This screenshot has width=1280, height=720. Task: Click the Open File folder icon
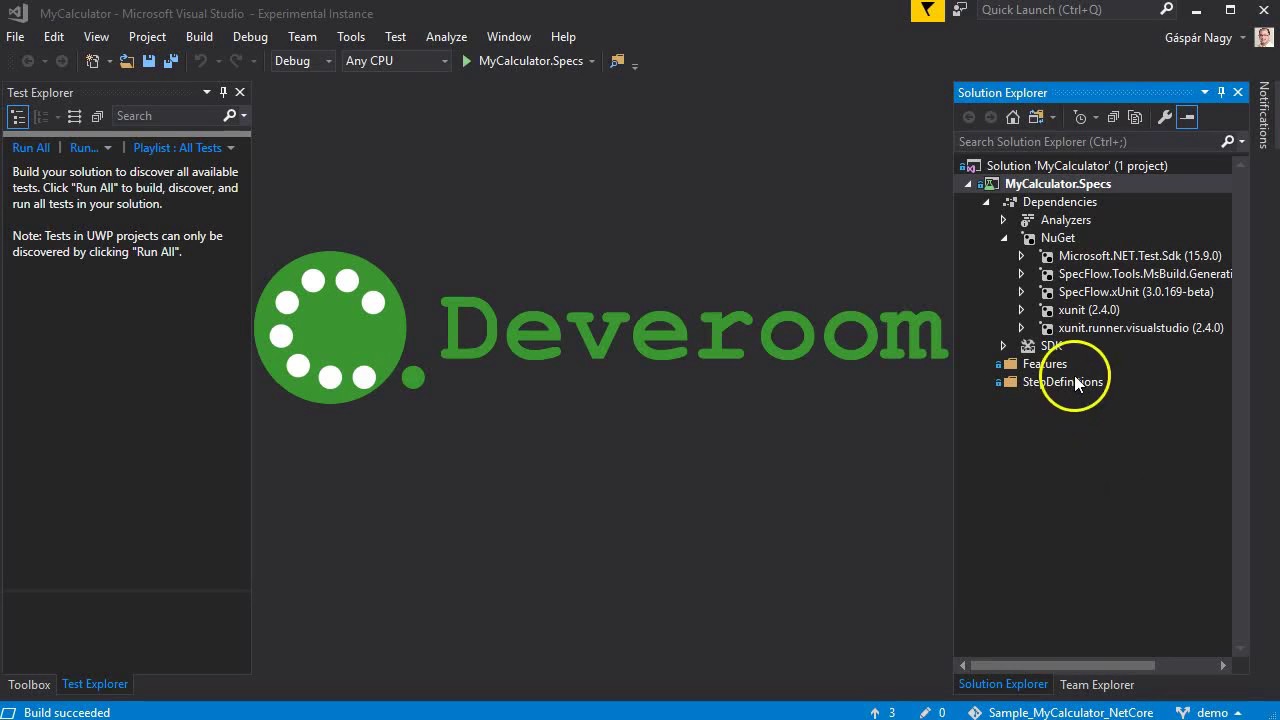(x=127, y=61)
